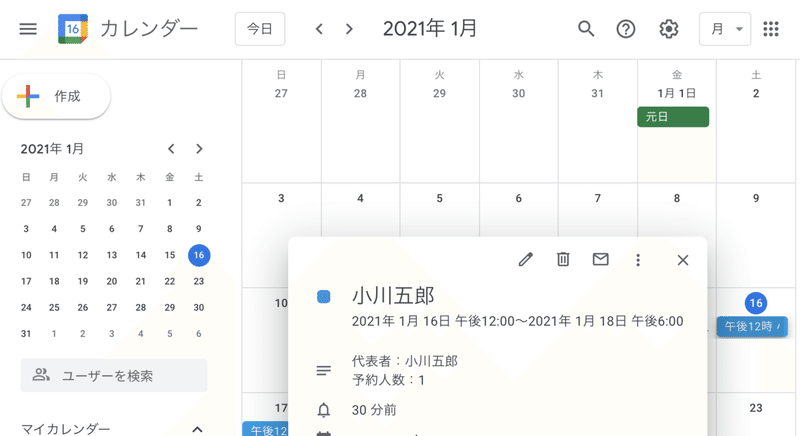
Task: Click the 2021年 1月 header title
Action: pos(430,29)
